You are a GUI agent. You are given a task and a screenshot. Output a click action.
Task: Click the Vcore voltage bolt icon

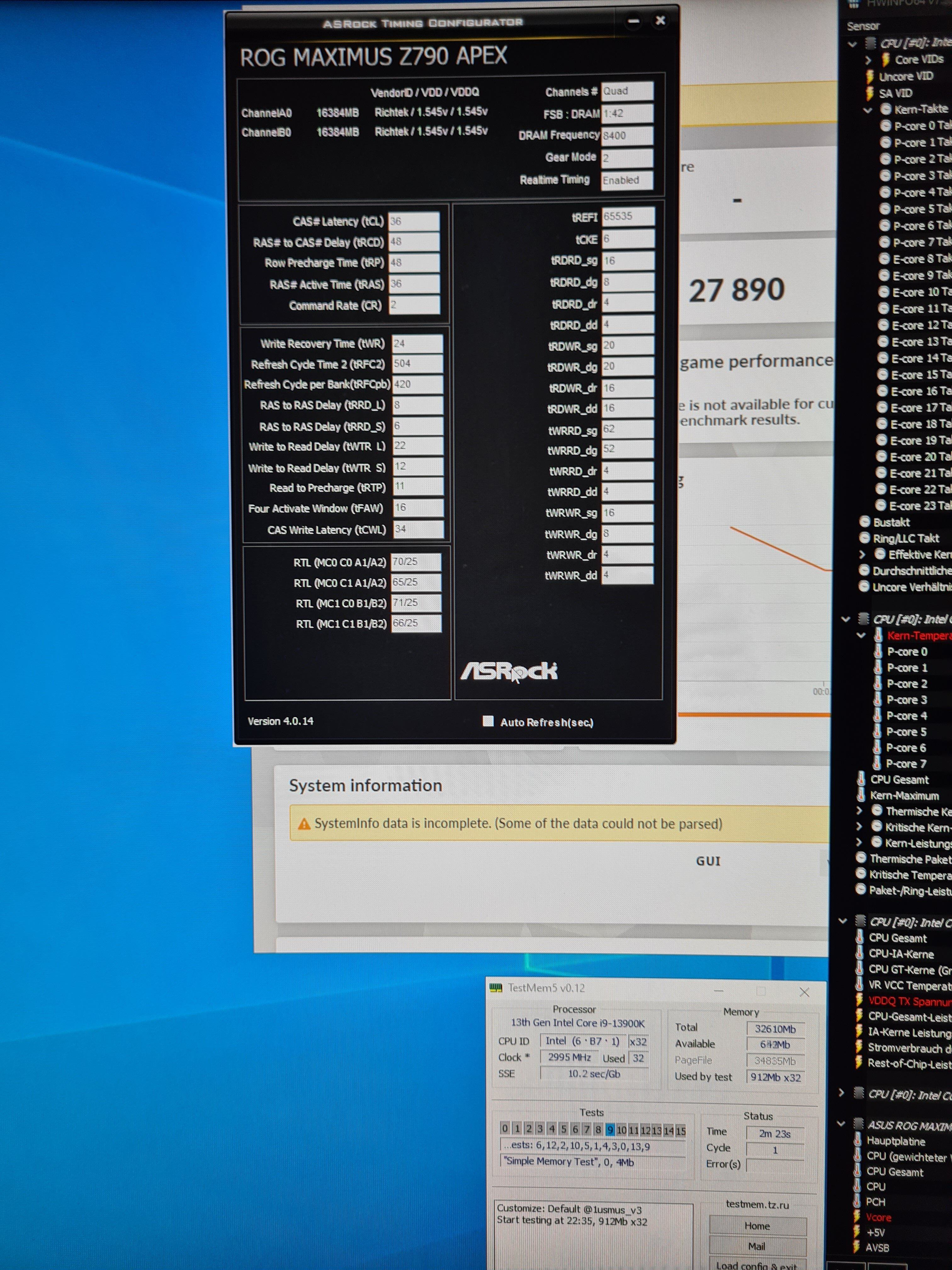(x=857, y=1216)
